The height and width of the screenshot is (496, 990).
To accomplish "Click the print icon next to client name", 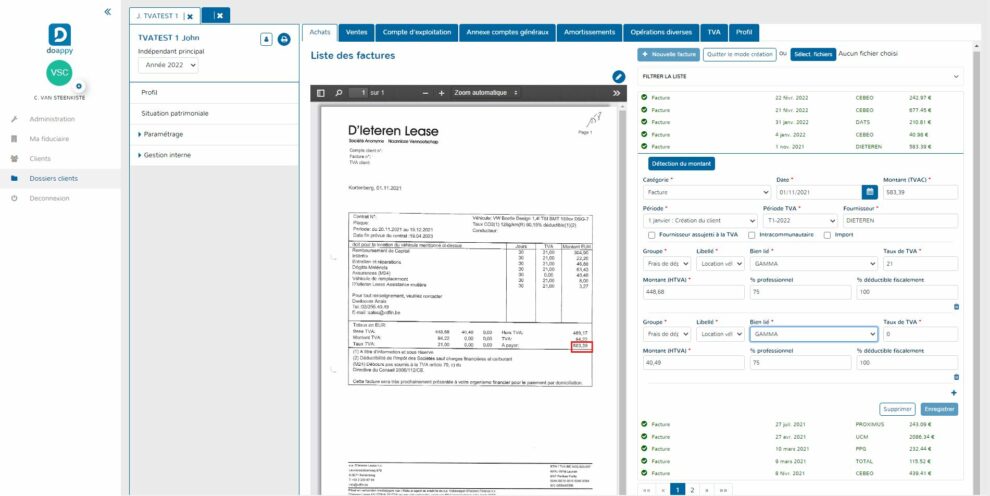I will click(x=283, y=39).
